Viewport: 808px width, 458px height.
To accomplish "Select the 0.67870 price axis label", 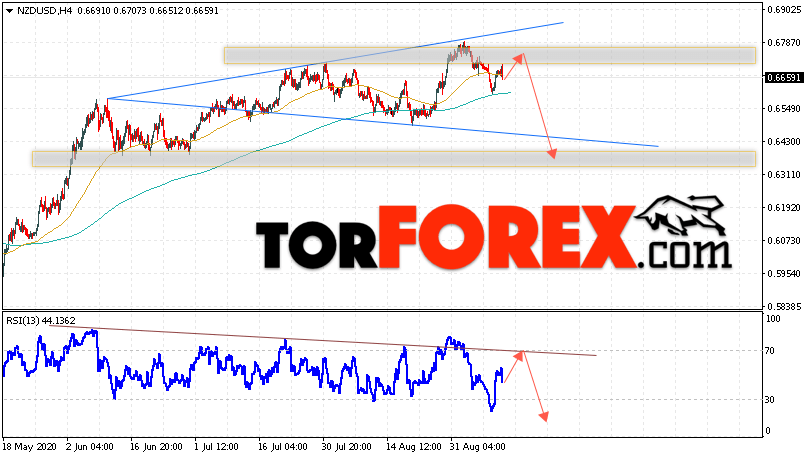I will click(x=784, y=43).
